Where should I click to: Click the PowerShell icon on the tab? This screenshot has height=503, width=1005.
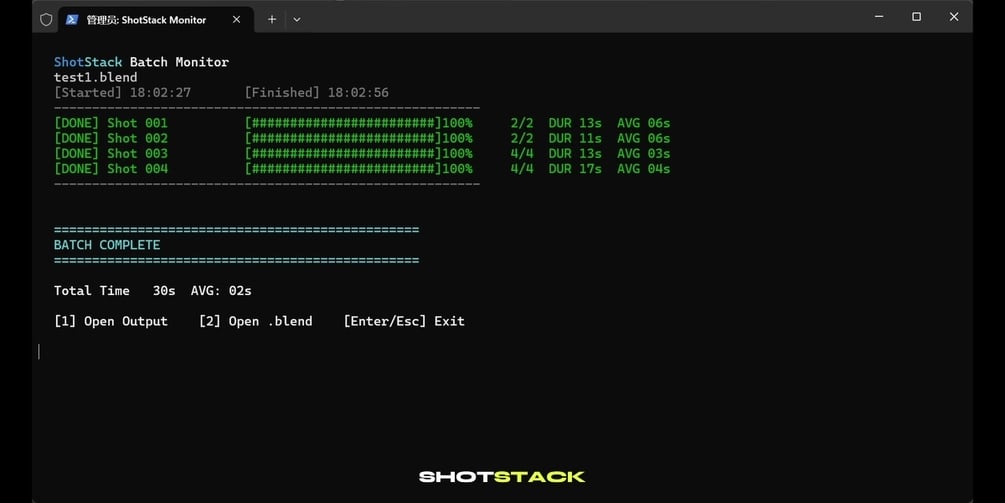tap(72, 19)
